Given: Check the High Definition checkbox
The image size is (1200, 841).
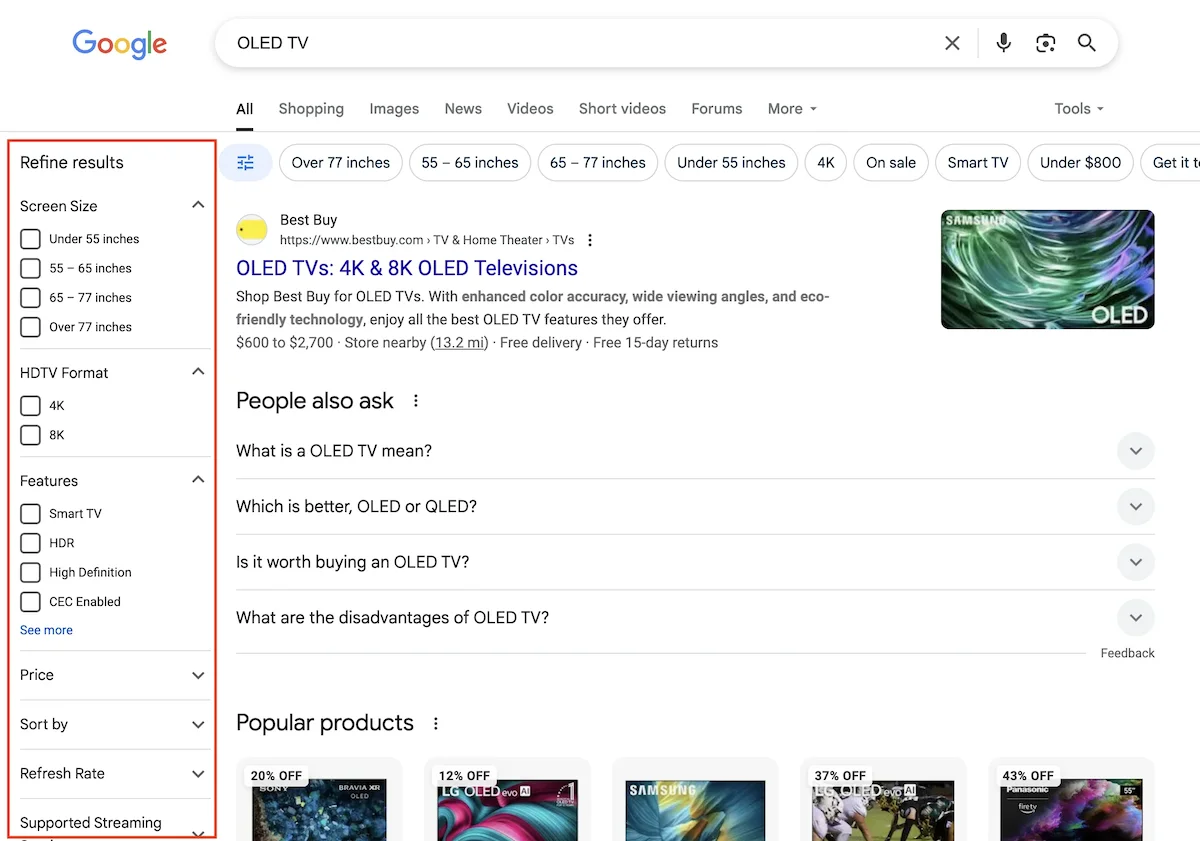Looking at the screenshot, I should tap(31, 572).
